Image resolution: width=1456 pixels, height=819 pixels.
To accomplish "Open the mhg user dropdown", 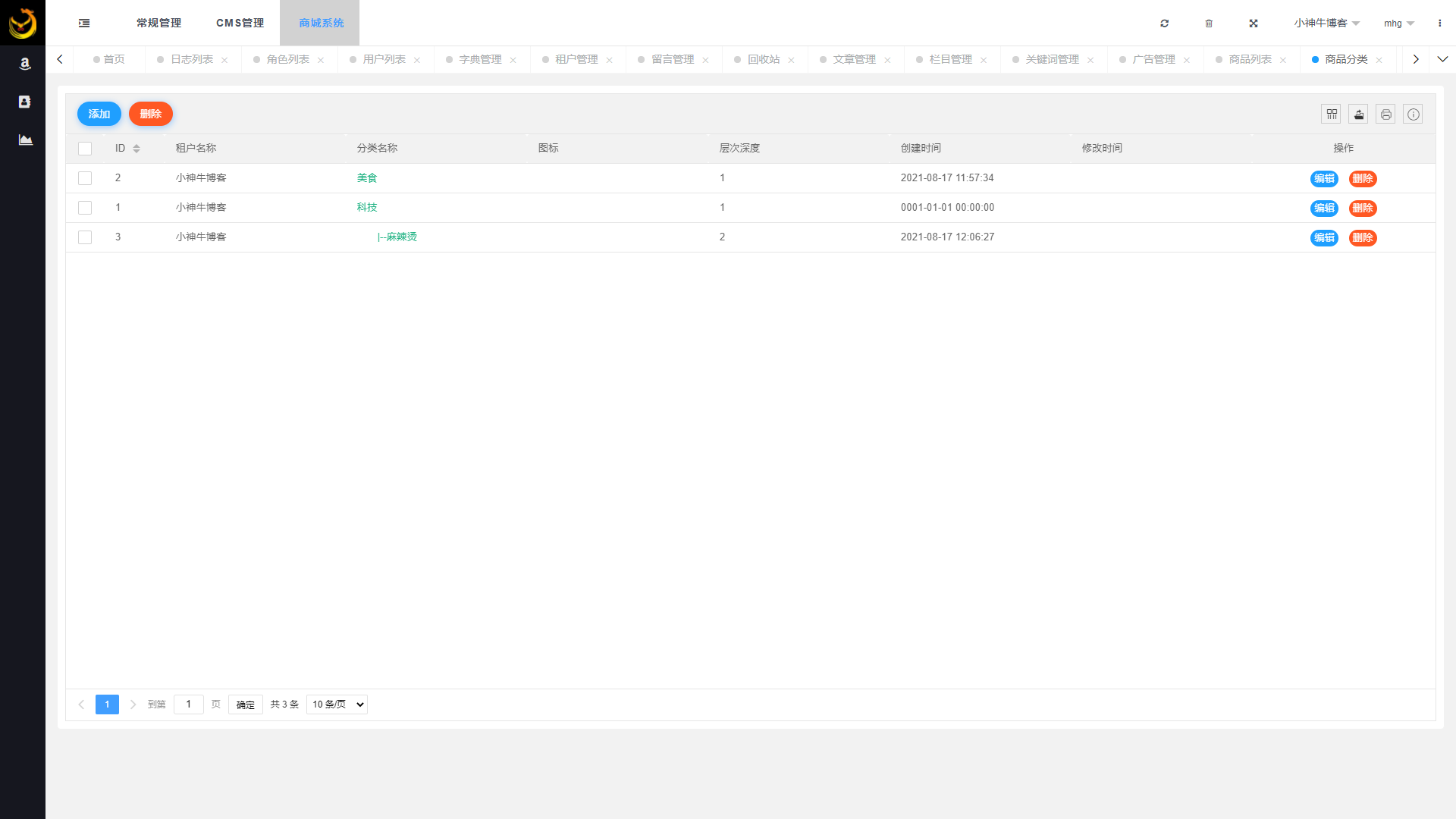I will [x=1398, y=23].
